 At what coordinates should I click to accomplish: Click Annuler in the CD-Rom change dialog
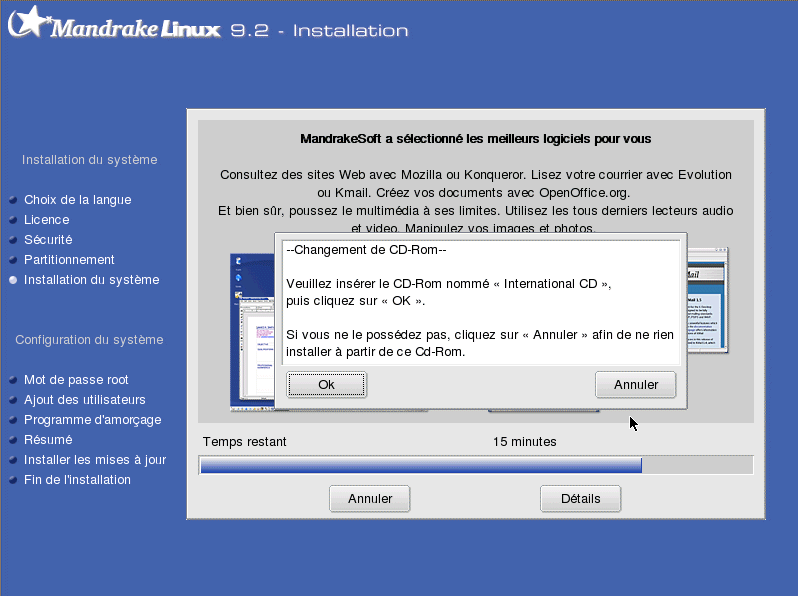pos(636,384)
